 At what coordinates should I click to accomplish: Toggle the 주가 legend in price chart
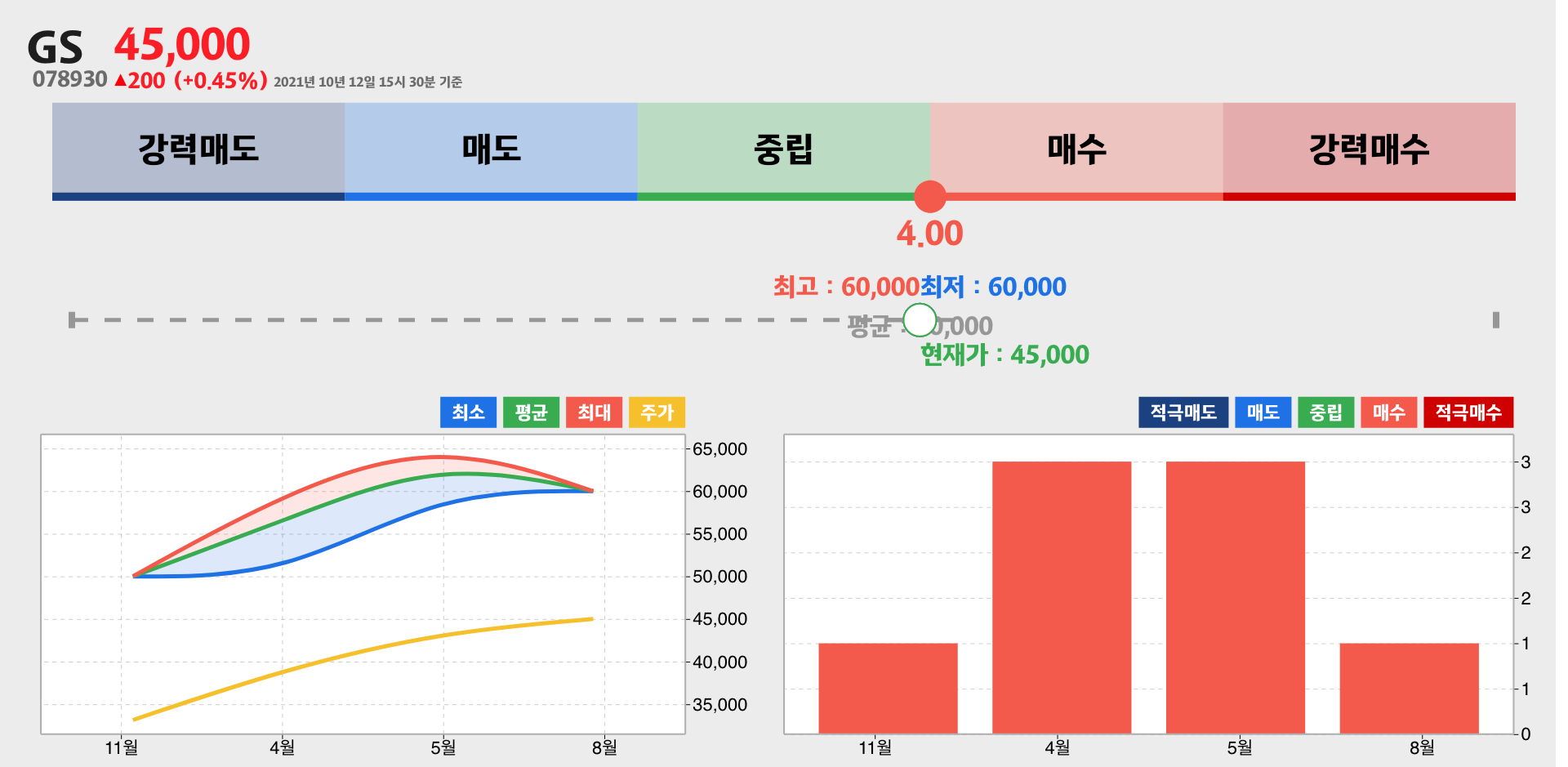click(x=657, y=412)
